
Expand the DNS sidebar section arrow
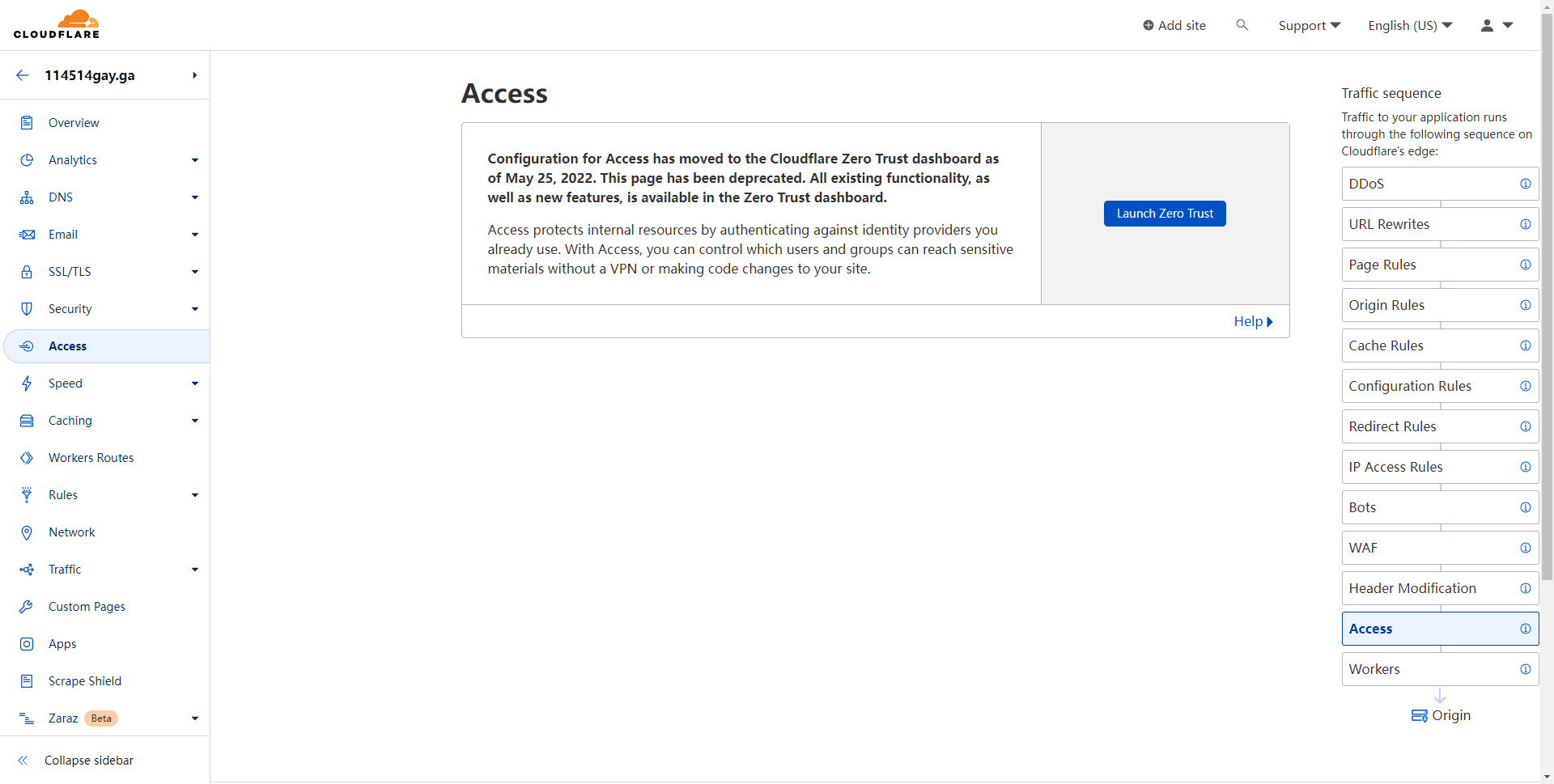coord(195,197)
